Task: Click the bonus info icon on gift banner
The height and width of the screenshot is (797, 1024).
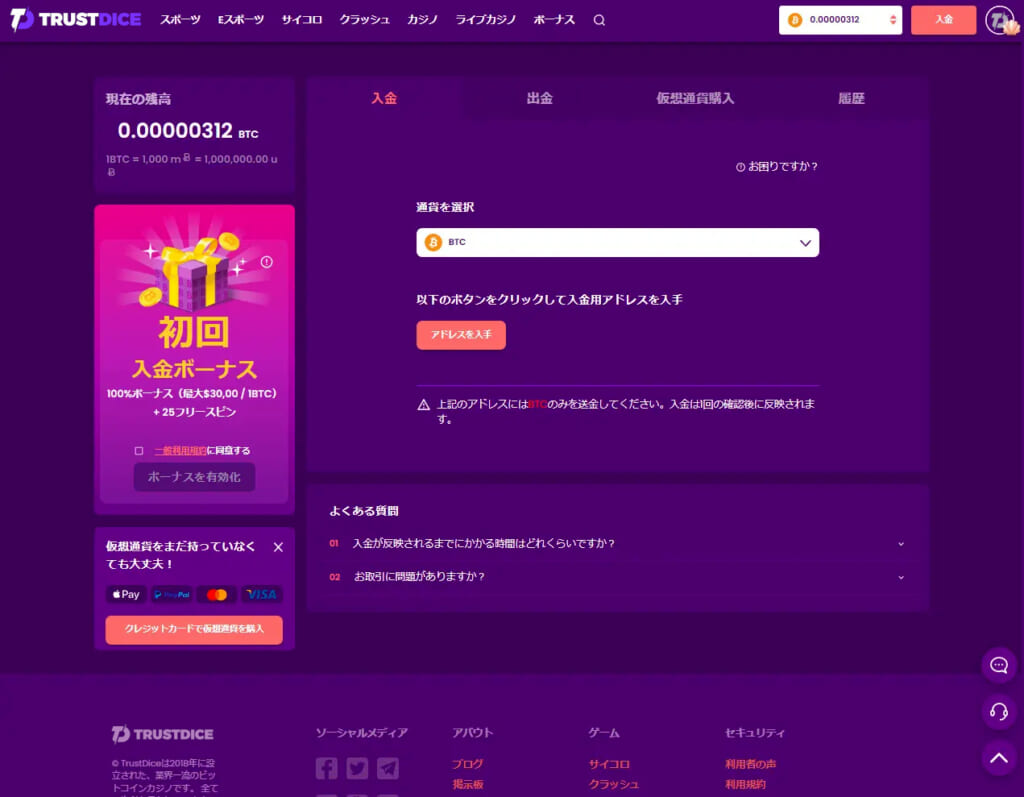Action: [x=266, y=262]
